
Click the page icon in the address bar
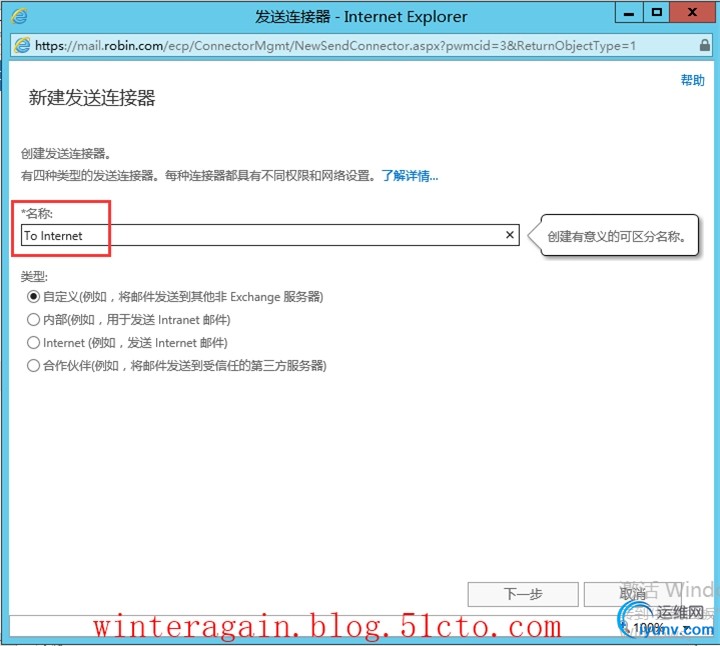(x=22, y=45)
